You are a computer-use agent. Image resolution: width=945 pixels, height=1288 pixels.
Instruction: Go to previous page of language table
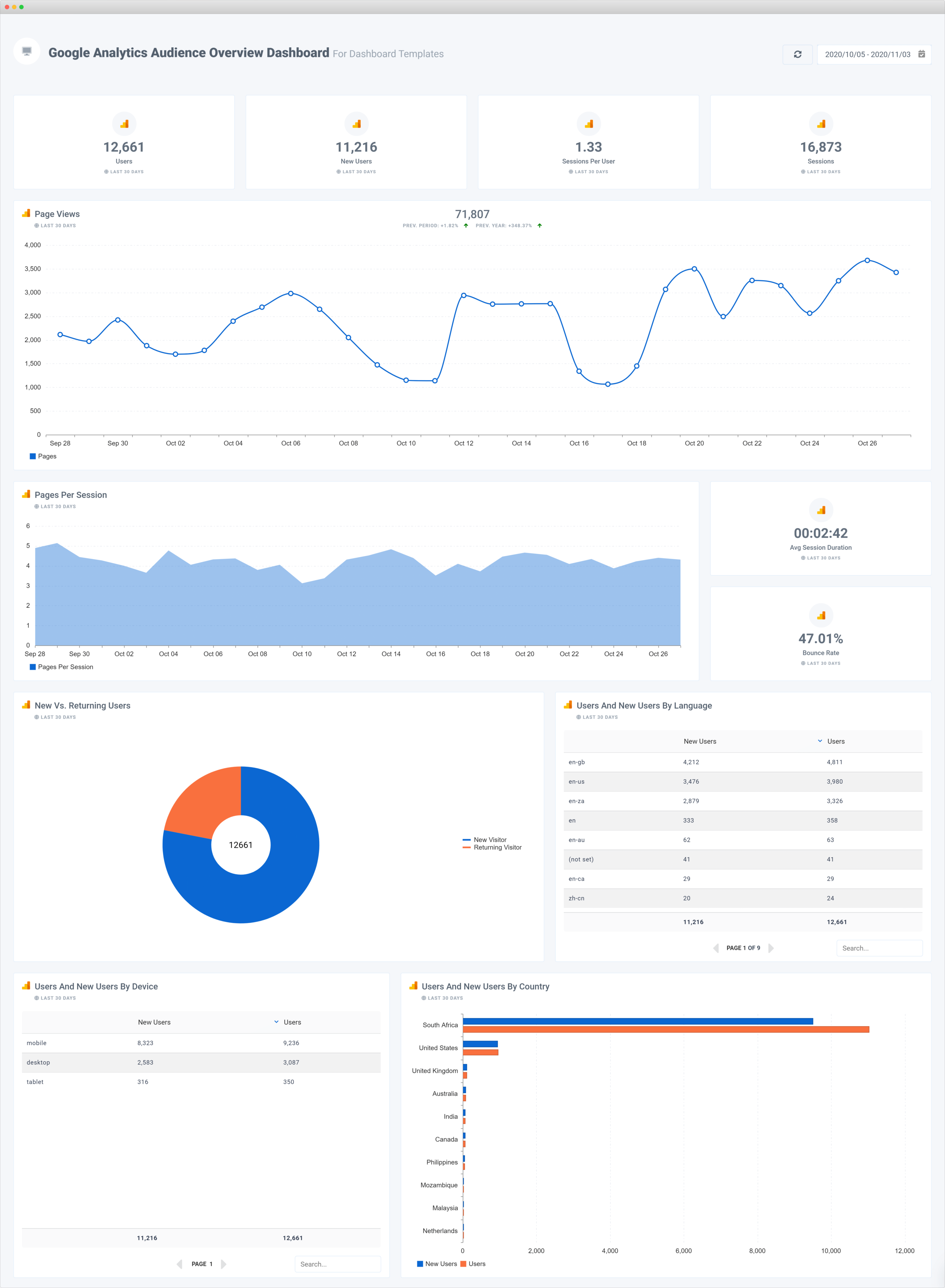click(x=716, y=948)
